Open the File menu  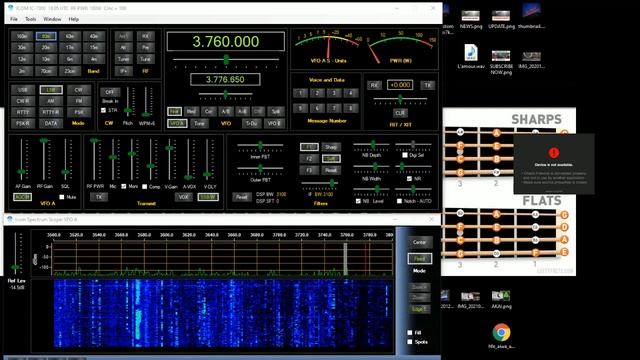(14, 19)
